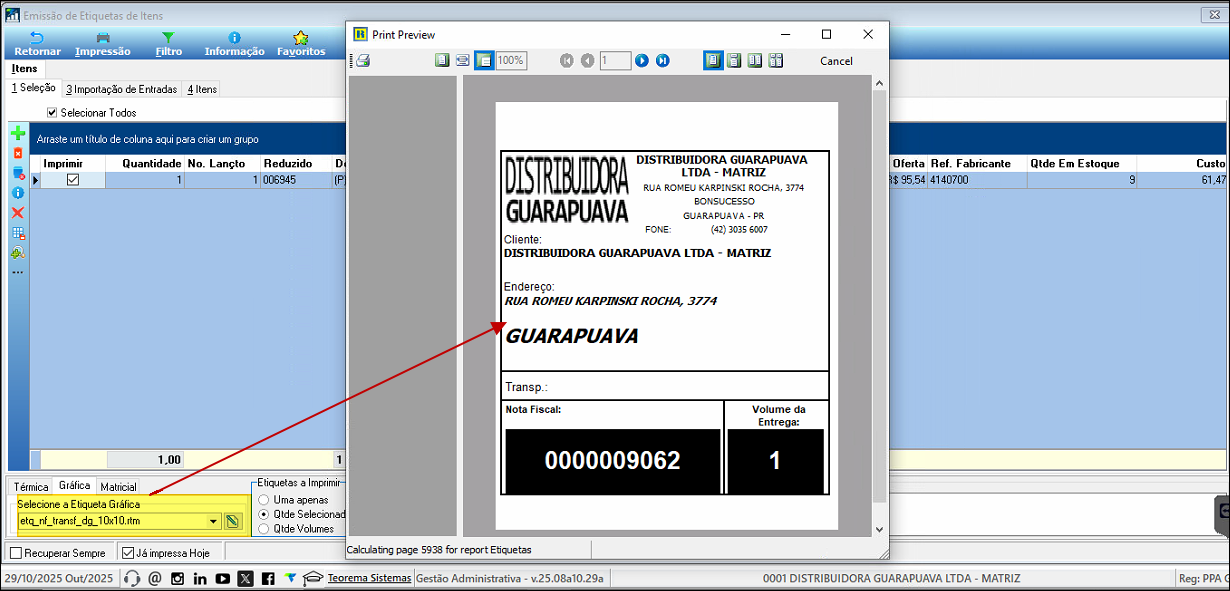Uncheck the Já impressa Hoje checkbox
Screen dimensions: 1230x591
click(127, 553)
